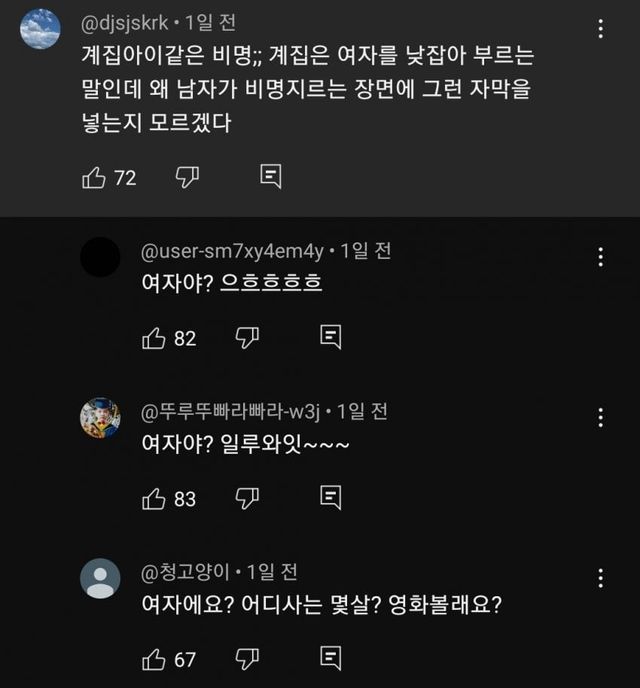Like the reply from @청고양이
Image resolution: width=640 pixels, height=688 pixels.
[153, 659]
